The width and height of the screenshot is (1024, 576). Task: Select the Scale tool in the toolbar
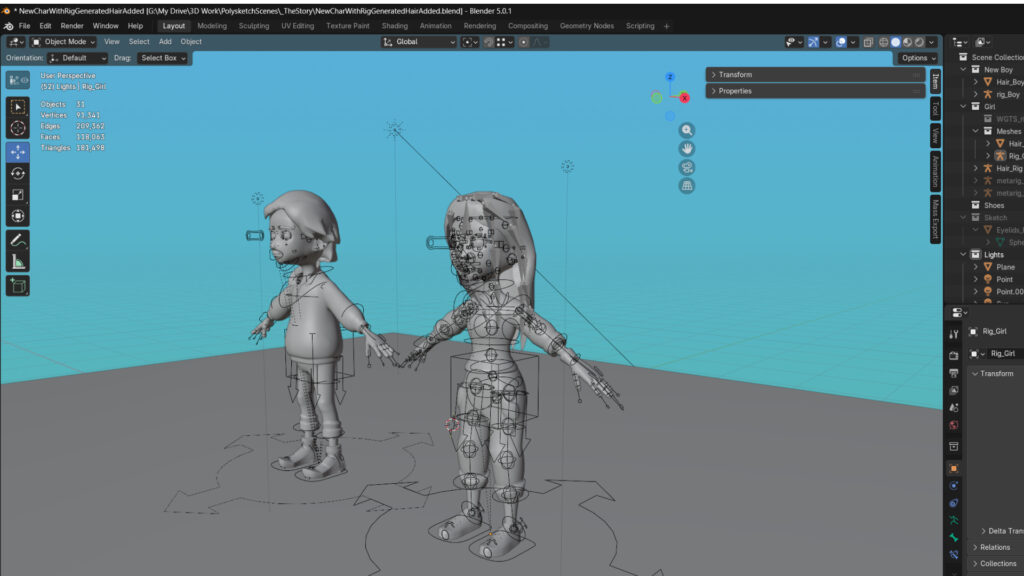point(18,194)
